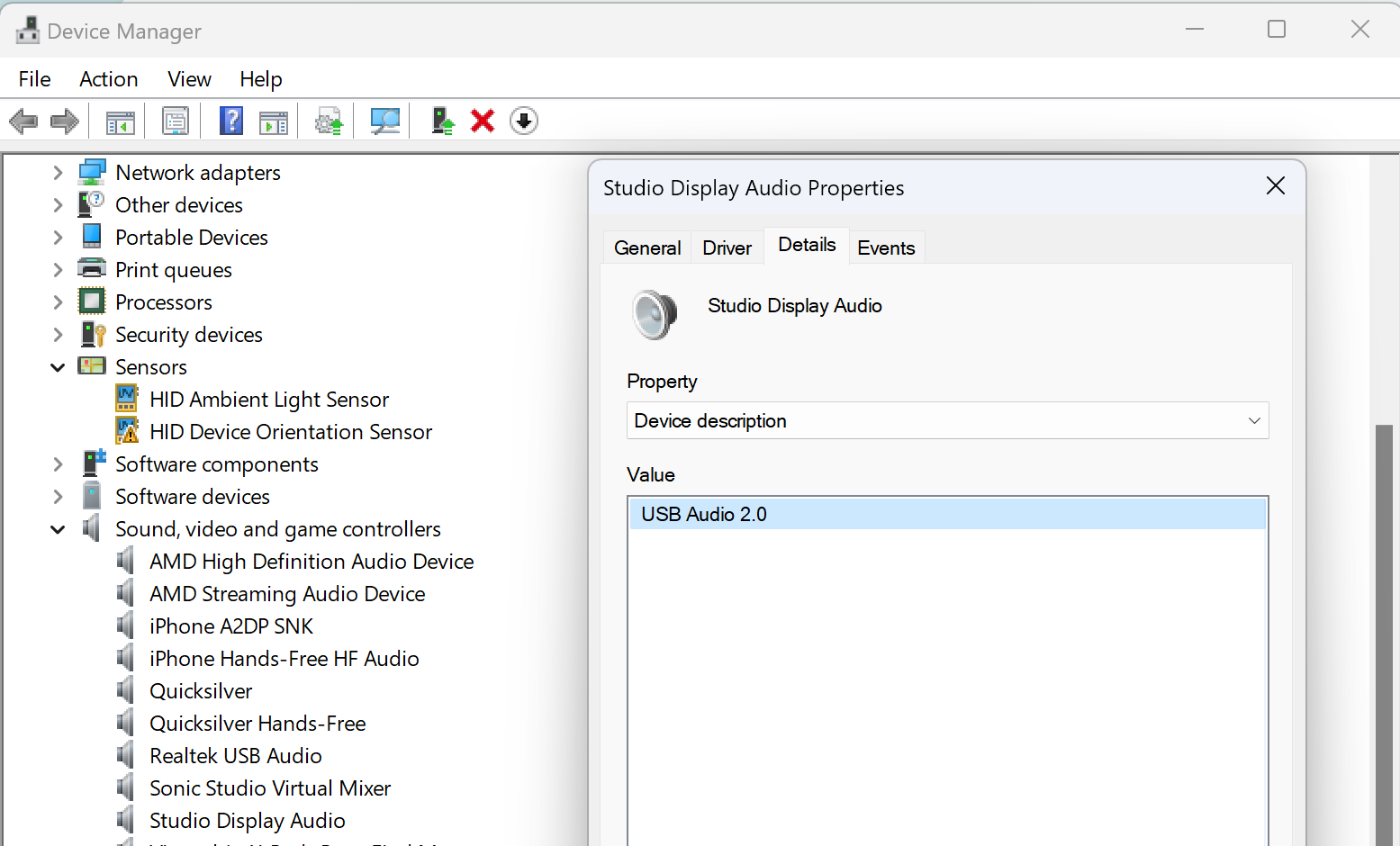This screenshot has width=1400, height=846.
Task: Expand the Network adapters category
Action: (x=57, y=172)
